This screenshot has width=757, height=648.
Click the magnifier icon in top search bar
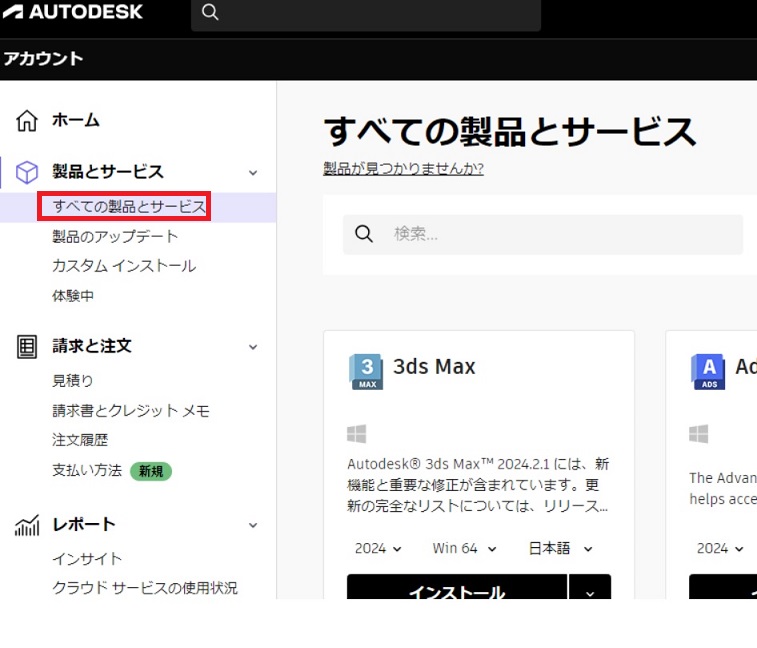point(210,12)
